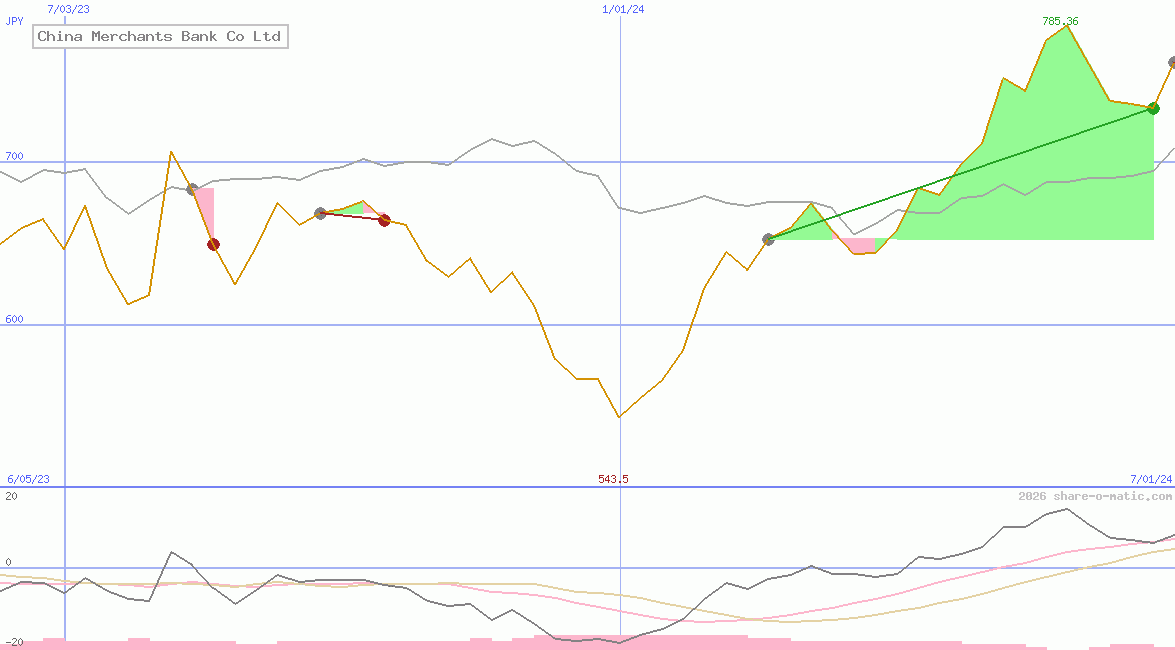The width and height of the screenshot is (1175, 650).
Task: Click the 7/01/24 end date label
Action: point(1151,478)
